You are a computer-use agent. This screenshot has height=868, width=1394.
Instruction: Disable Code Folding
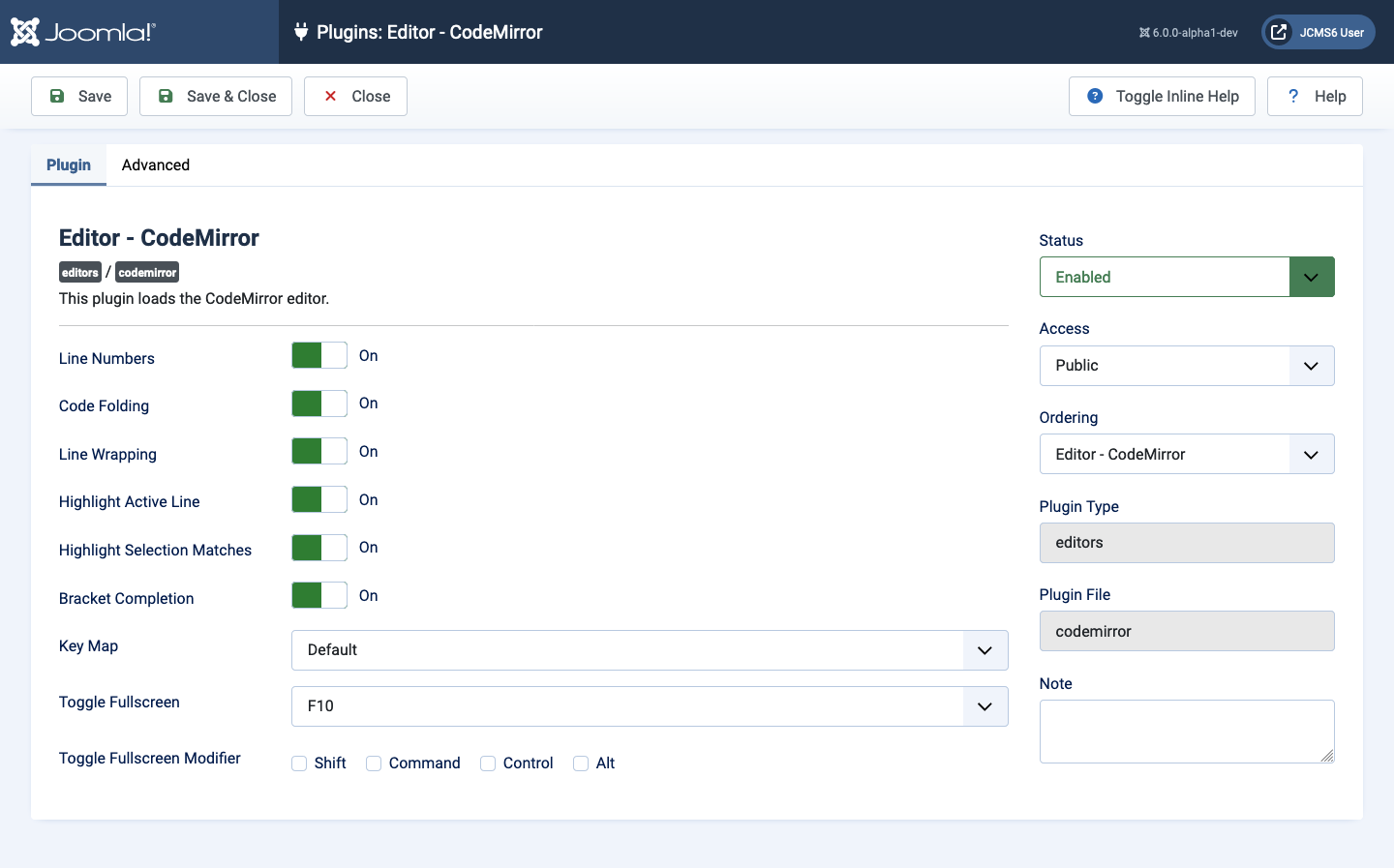click(x=318, y=404)
